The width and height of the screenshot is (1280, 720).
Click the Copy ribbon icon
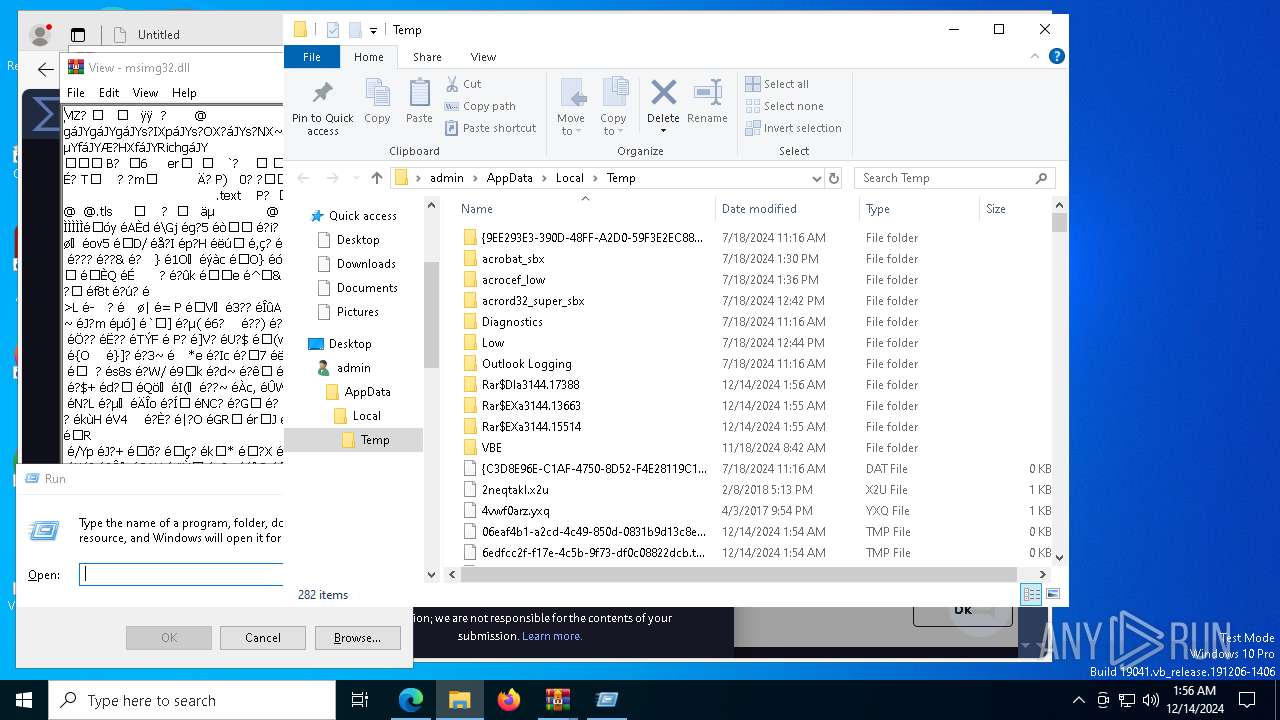377,102
